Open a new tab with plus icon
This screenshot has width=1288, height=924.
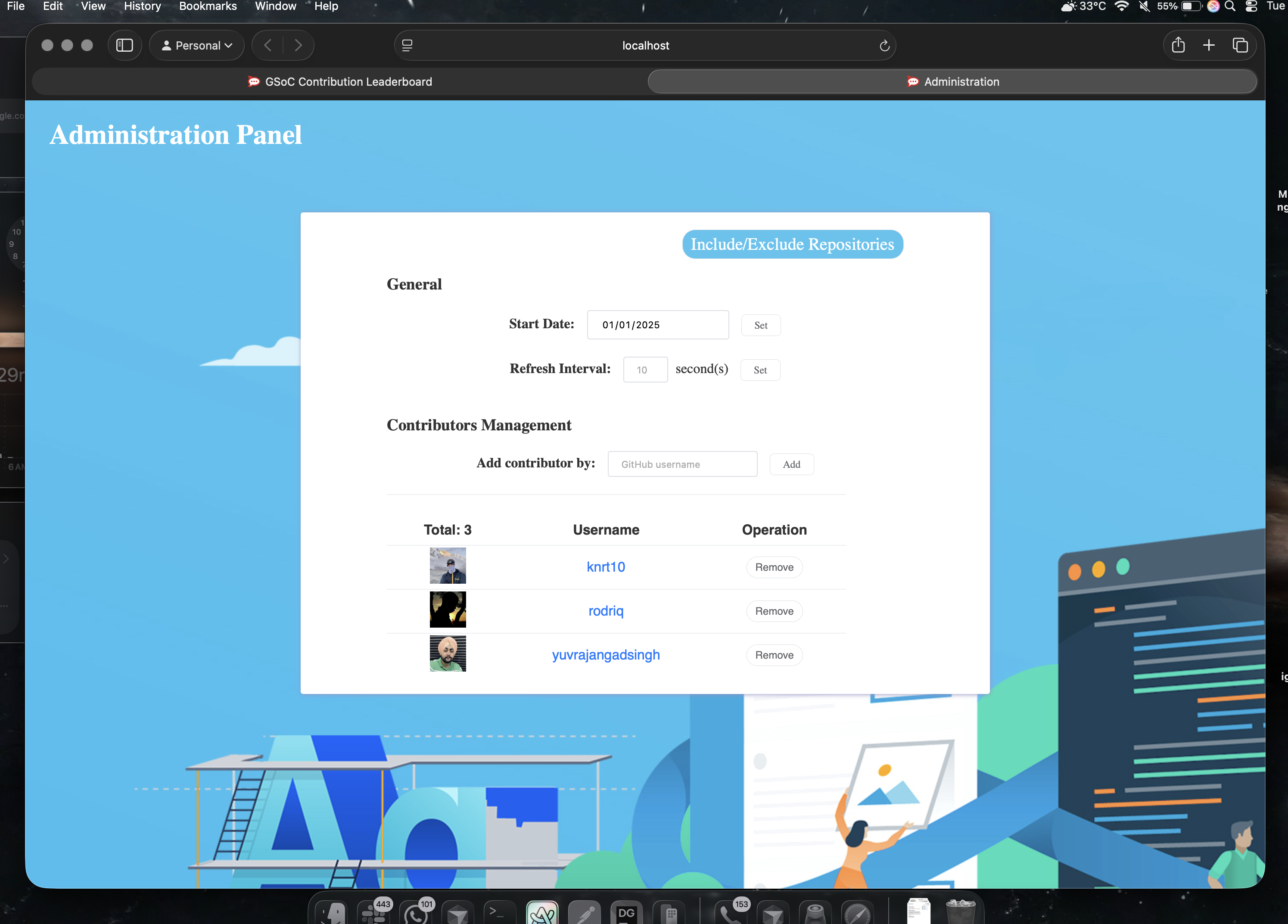[x=1209, y=45]
